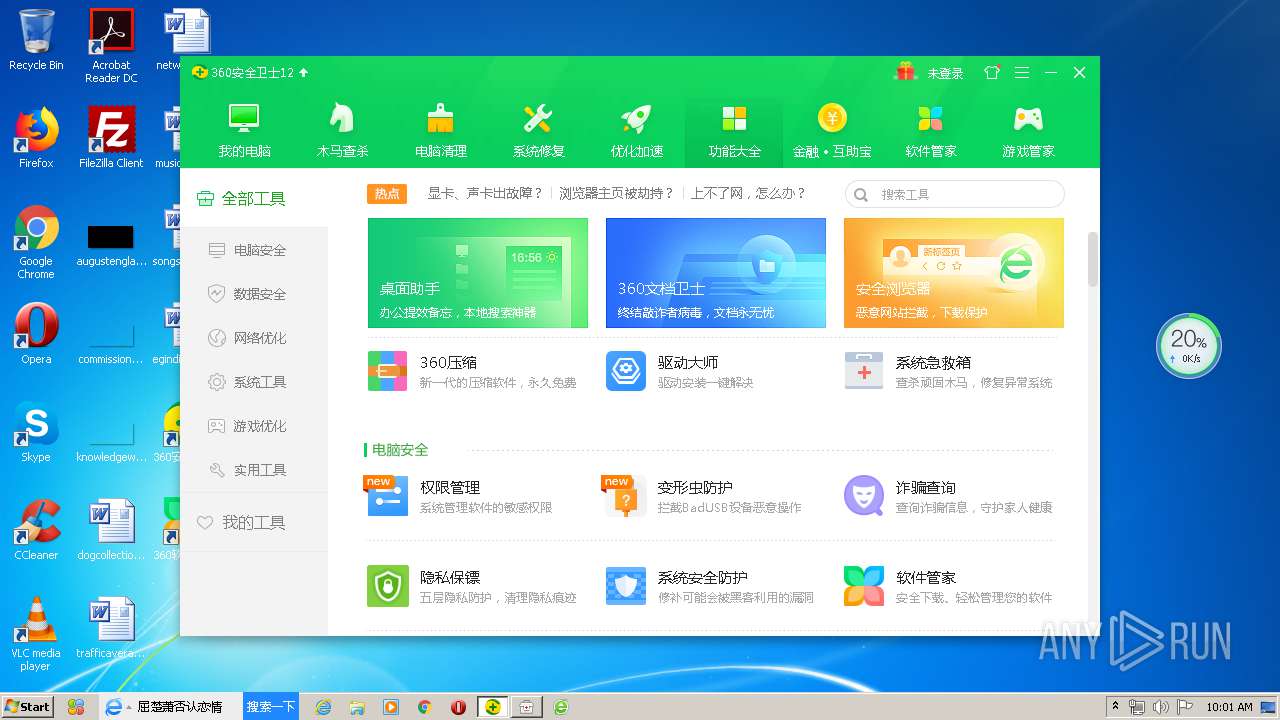Open the 桌面助手 green banner
1280x720 pixels.
point(478,273)
